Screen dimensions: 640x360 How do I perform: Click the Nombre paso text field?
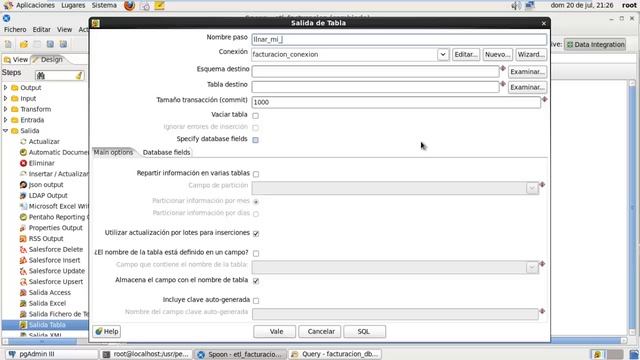point(399,39)
